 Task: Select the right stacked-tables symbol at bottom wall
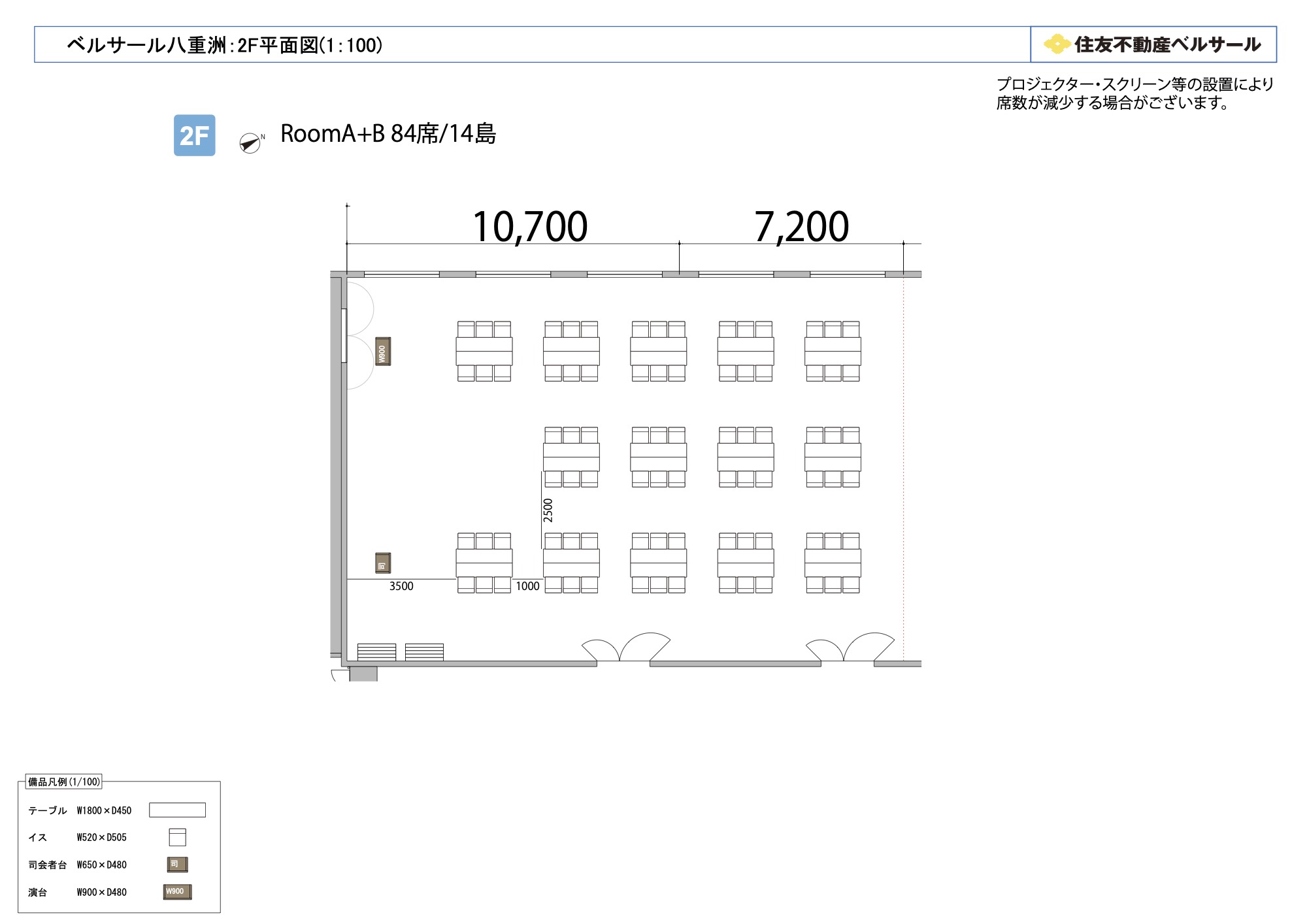coord(424,652)
